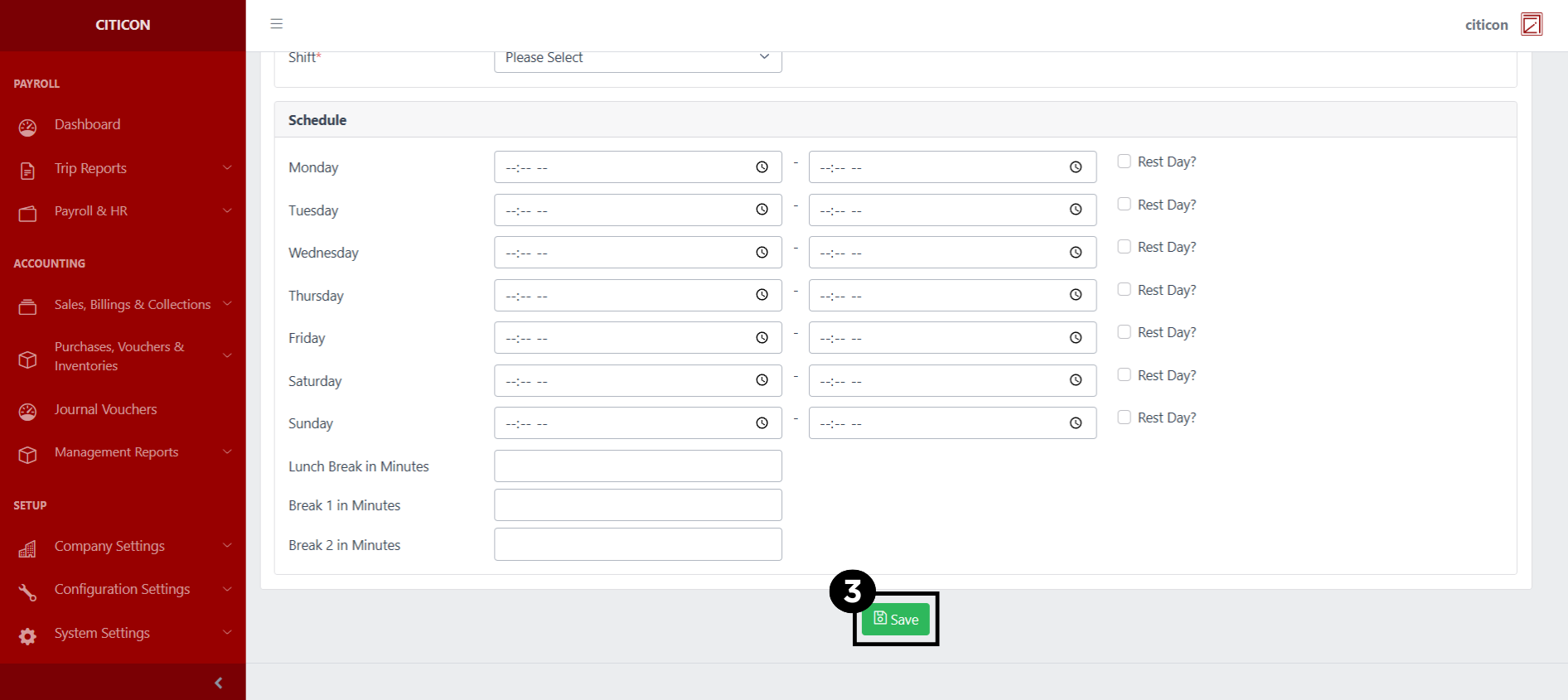1568x700 pixels.
Task: Click the Journal Vouchers icon
Action: 27,412
